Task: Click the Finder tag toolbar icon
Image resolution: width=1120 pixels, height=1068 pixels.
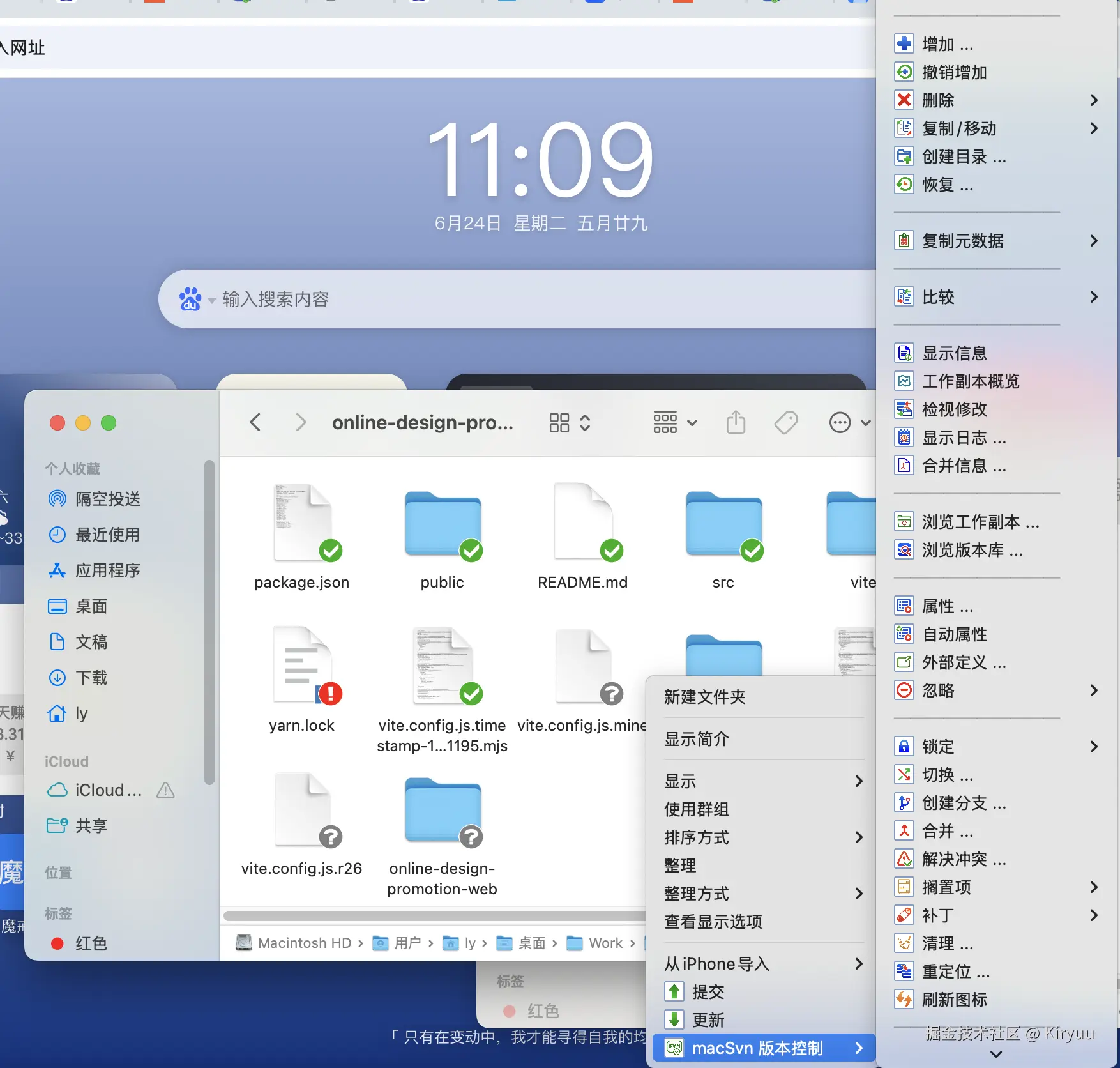Action: click(786, 422)
